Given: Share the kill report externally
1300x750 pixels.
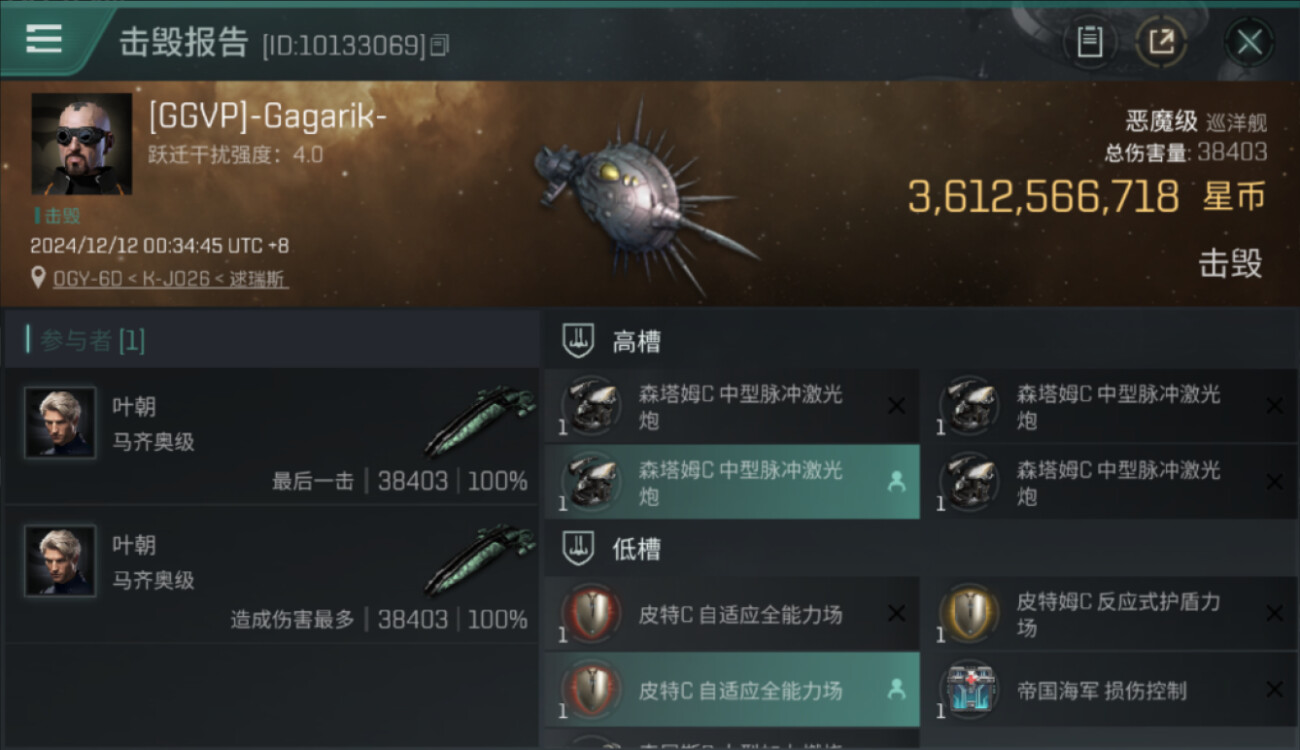Looking at the screenshot, I should tap(1161, 42).
